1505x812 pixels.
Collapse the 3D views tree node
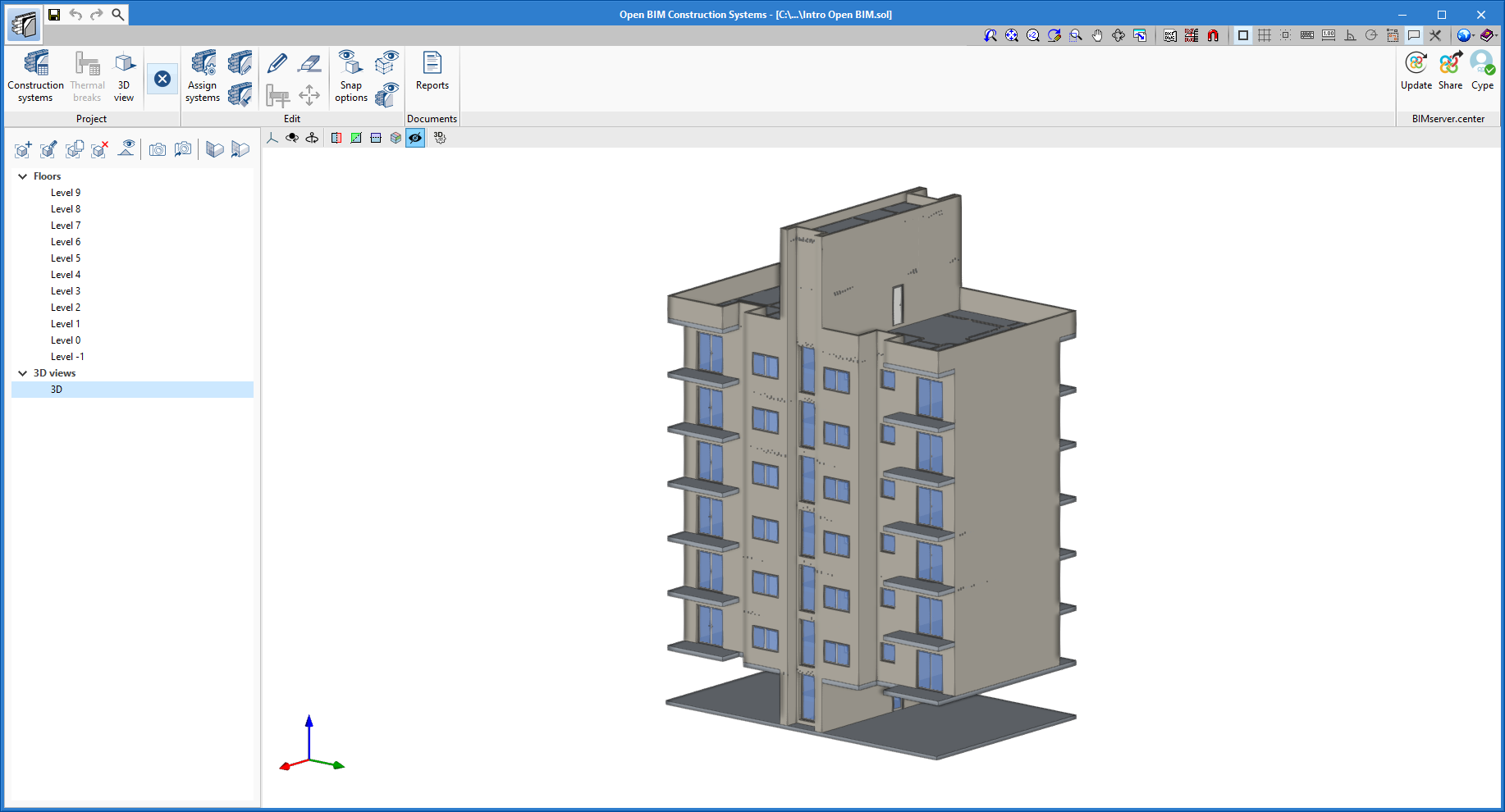click(23, 373)
